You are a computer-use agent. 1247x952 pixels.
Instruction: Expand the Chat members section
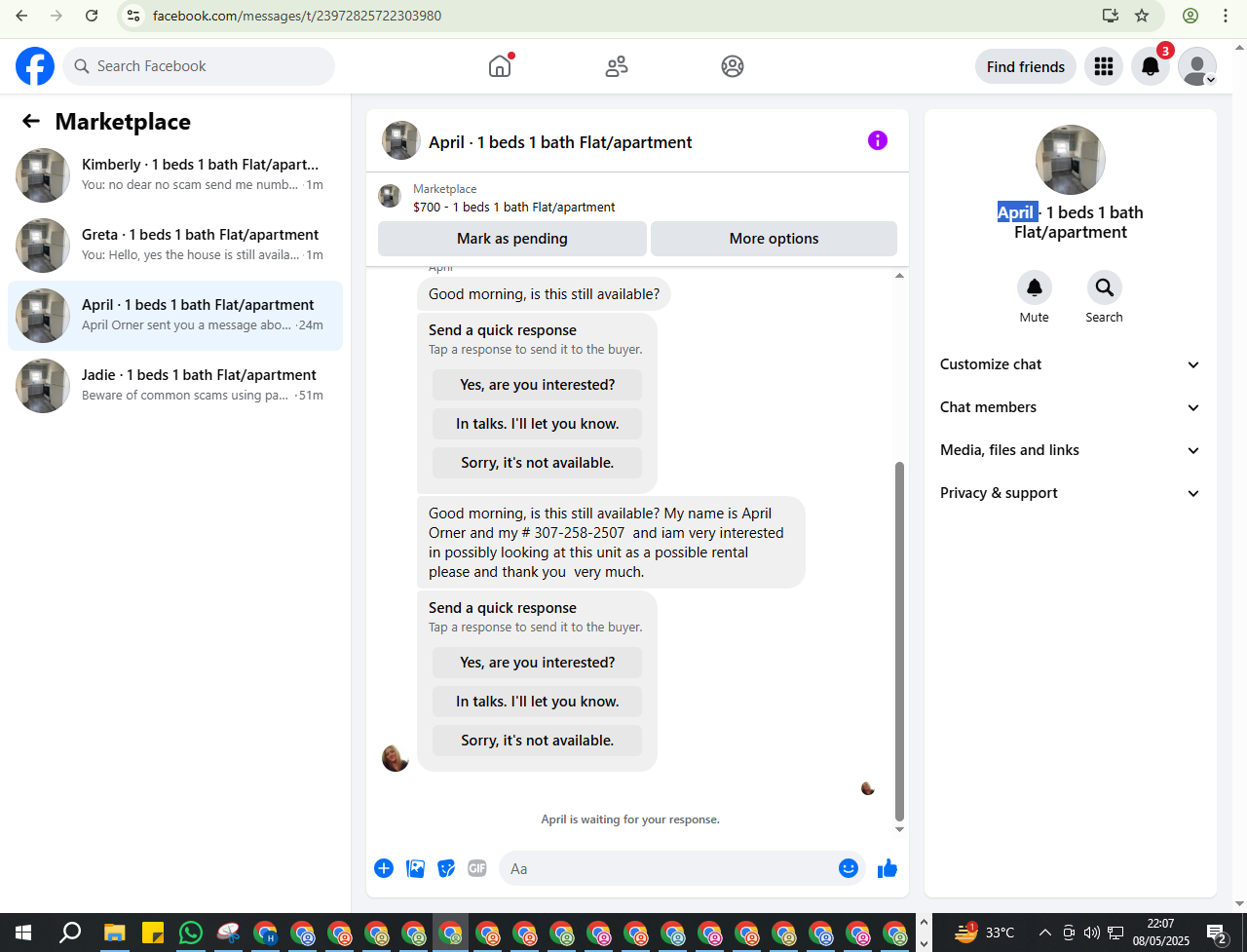click(x=1071, y=407)
